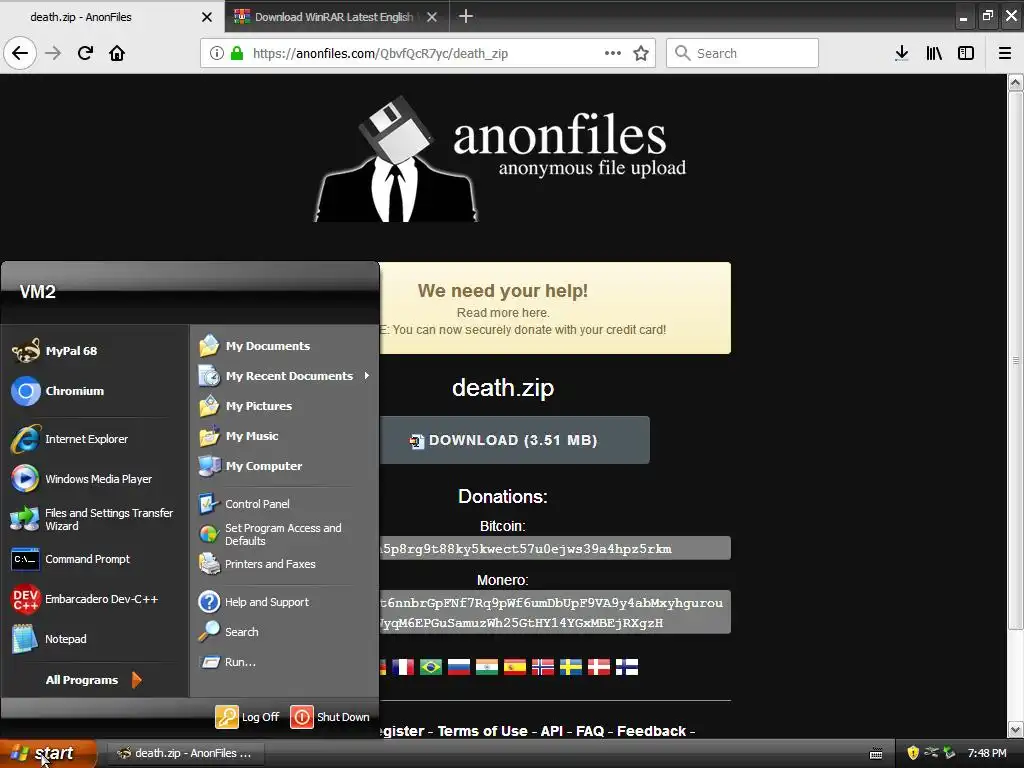
Task: Choose the Swedish flag language
Action: pyautogui.click(x=571, y=667)
